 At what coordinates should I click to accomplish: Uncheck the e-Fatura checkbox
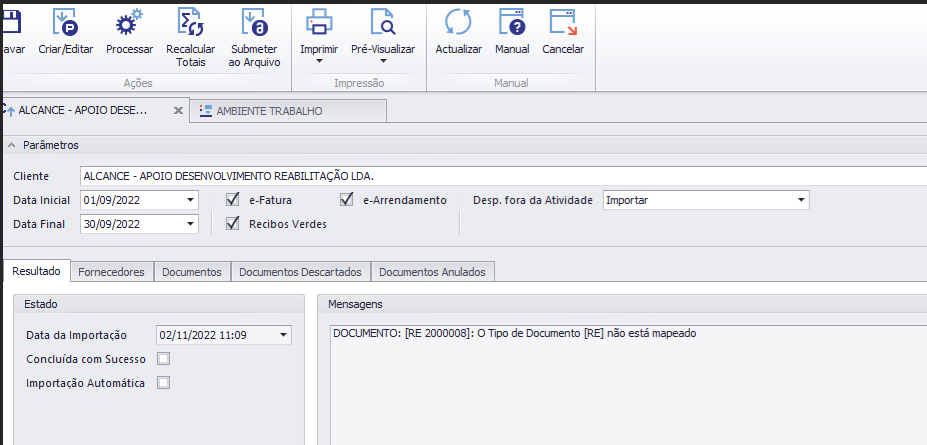click(x=233, y=200)
